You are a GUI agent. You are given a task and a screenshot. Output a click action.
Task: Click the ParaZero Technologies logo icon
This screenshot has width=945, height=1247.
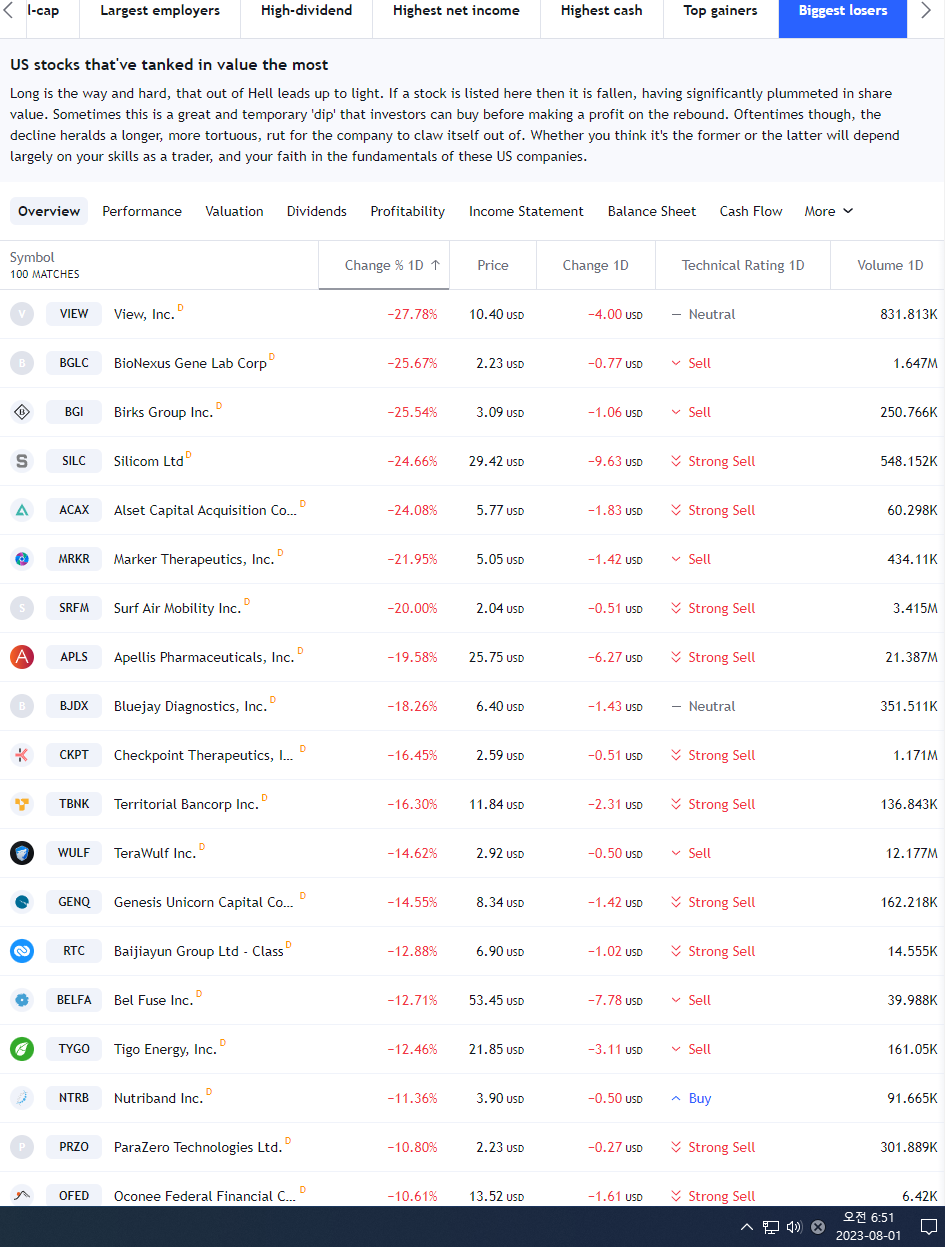[x=22, y=1147]
